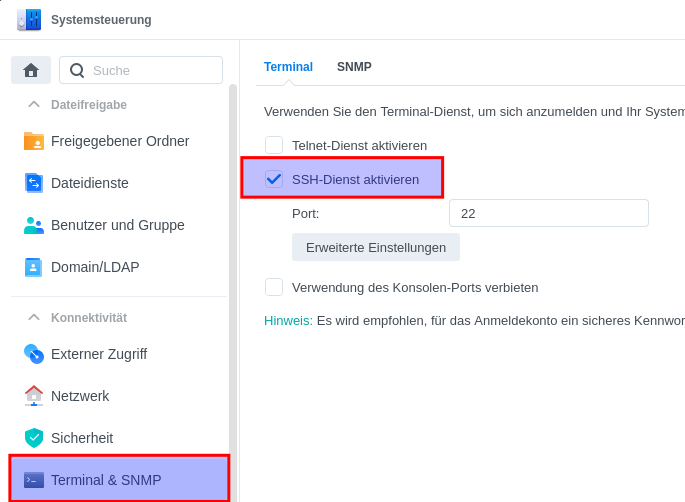Select the Dateidienste icon
This screenshot has height=502, width=685.
click(34, 183)
